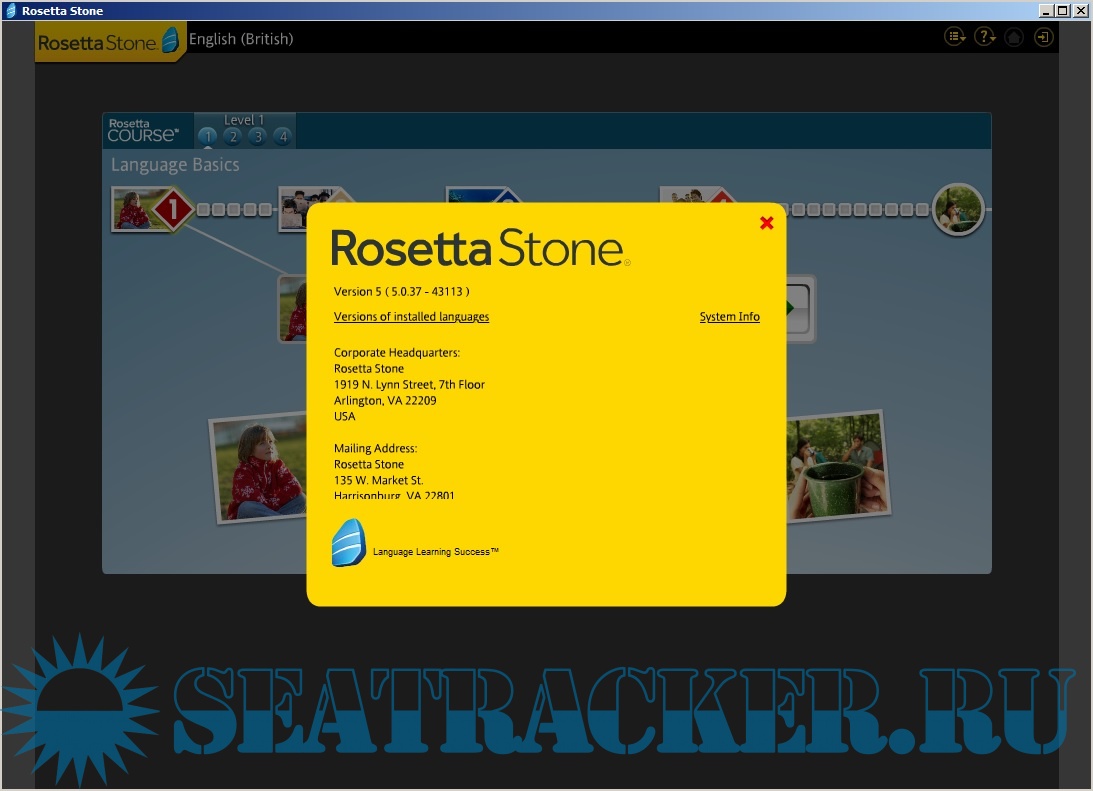Viewport: 1093px width, 791px height.
Task: Open the preferences list dropdown icon
Action: pyautogui.click(x=956, y=37)
